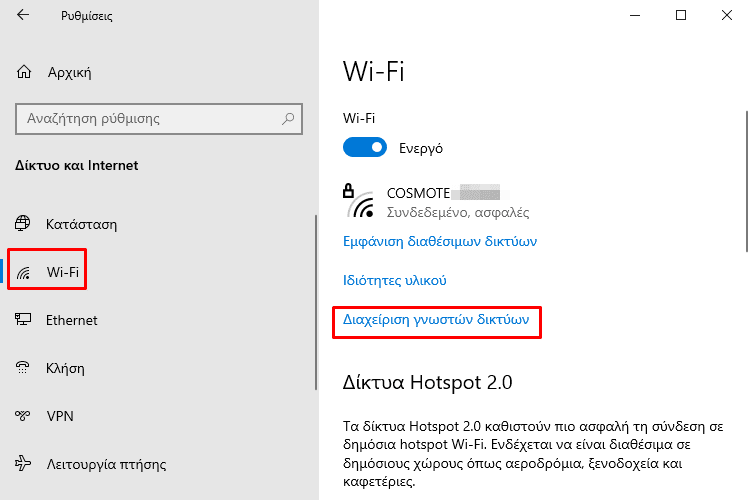Open Εμφάνιση διαθέσιμων δικτύων link
This screenshot has width=750, height=500.
pos(440,241)
